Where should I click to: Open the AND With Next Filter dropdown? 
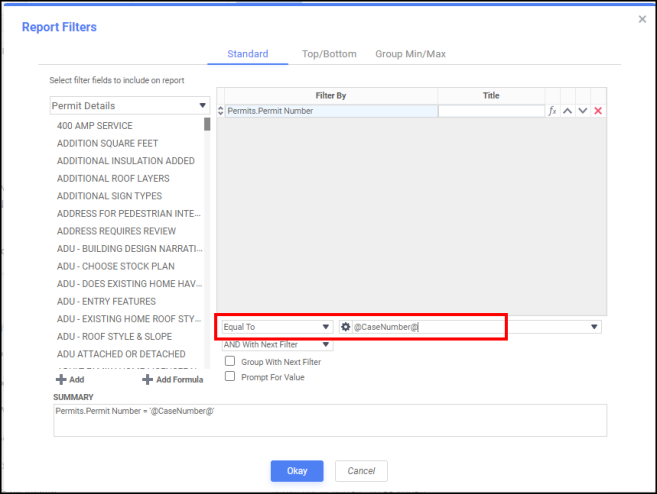coord(277,344)
